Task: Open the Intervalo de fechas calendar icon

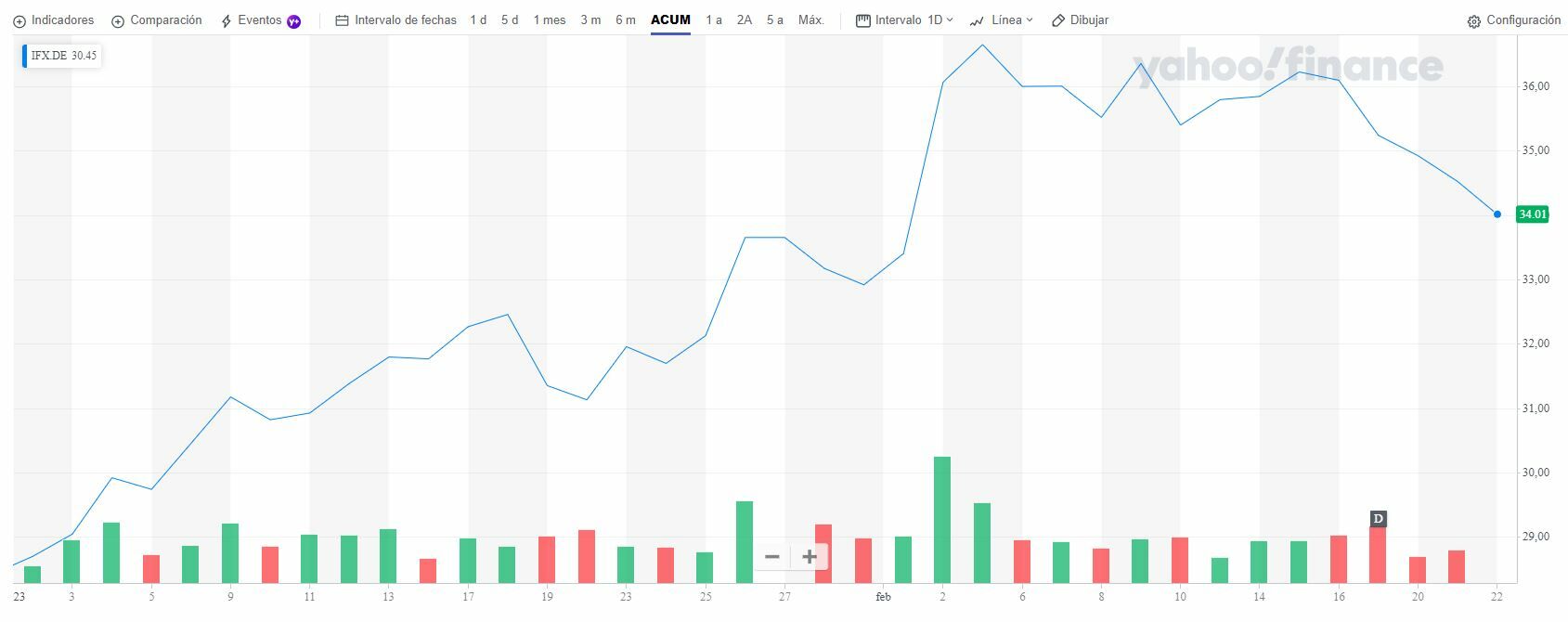Action: pos(342,20)
